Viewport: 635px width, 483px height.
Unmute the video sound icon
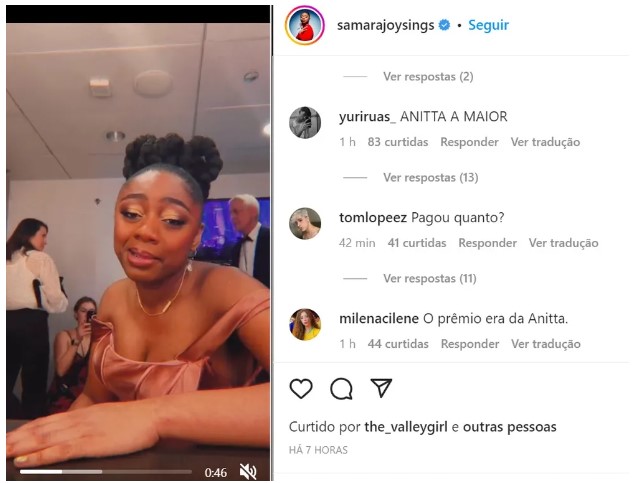click(x=248, y=472)
